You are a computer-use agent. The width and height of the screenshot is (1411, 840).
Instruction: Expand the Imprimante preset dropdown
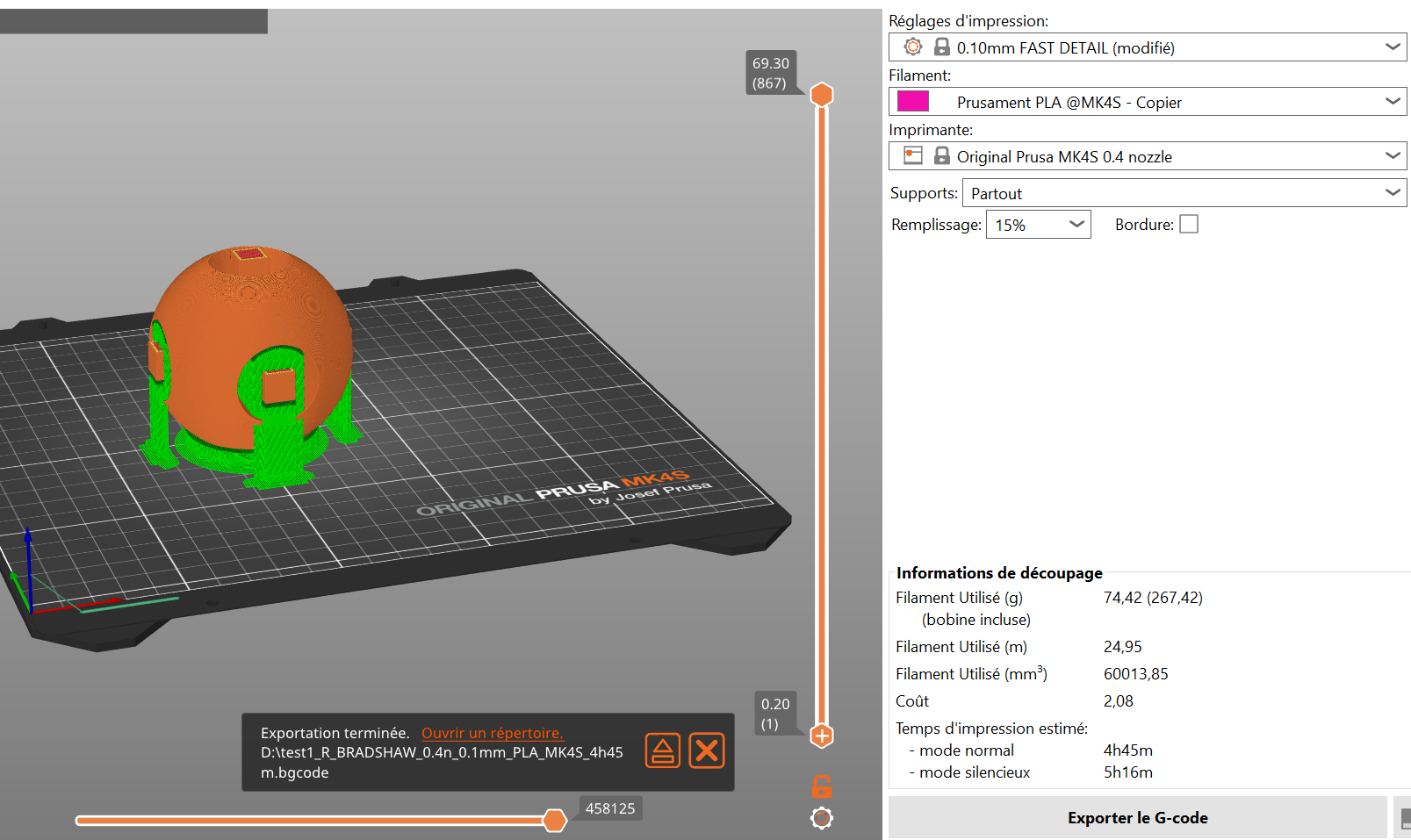click(x=1392, y=156)
